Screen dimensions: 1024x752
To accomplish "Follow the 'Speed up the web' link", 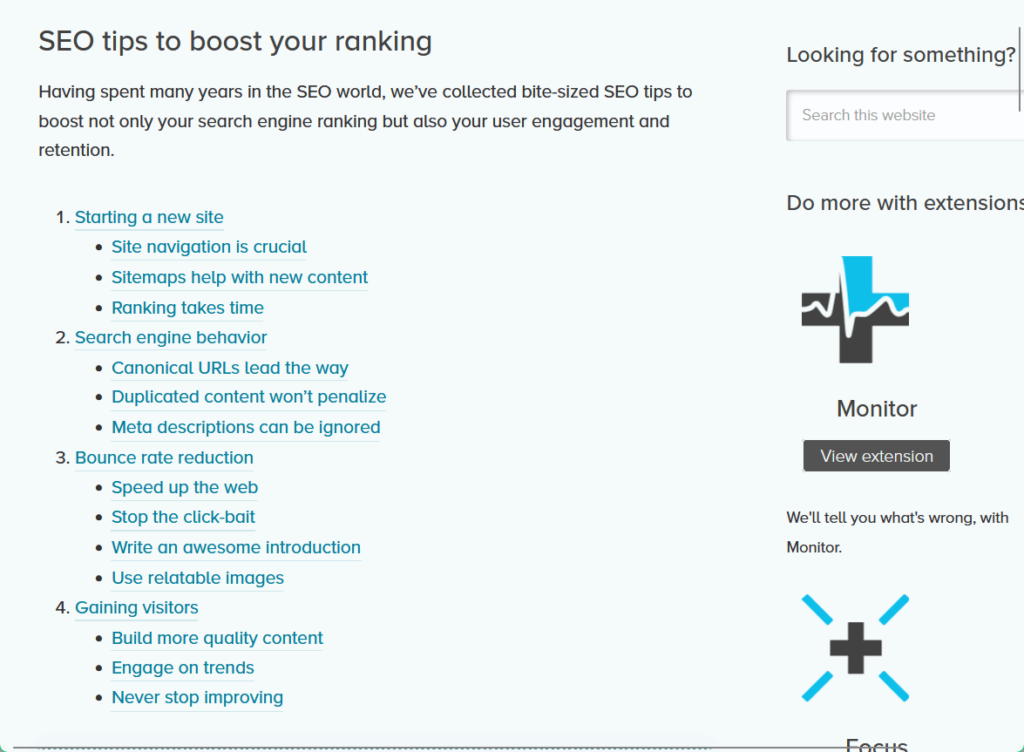I will click(185, 488).
